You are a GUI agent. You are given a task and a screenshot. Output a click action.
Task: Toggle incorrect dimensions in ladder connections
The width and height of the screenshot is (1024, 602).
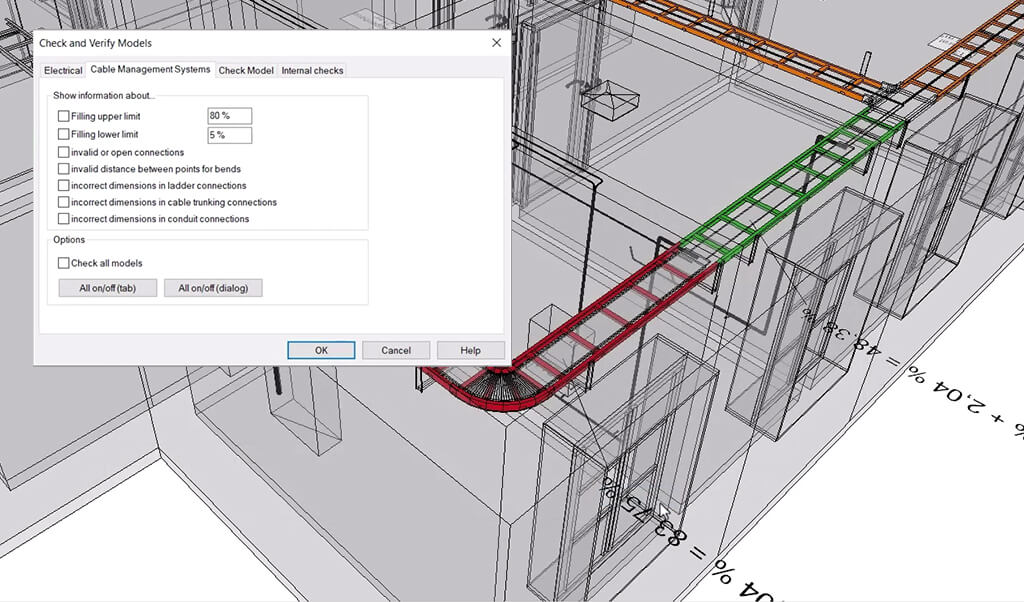click(64, 185)
